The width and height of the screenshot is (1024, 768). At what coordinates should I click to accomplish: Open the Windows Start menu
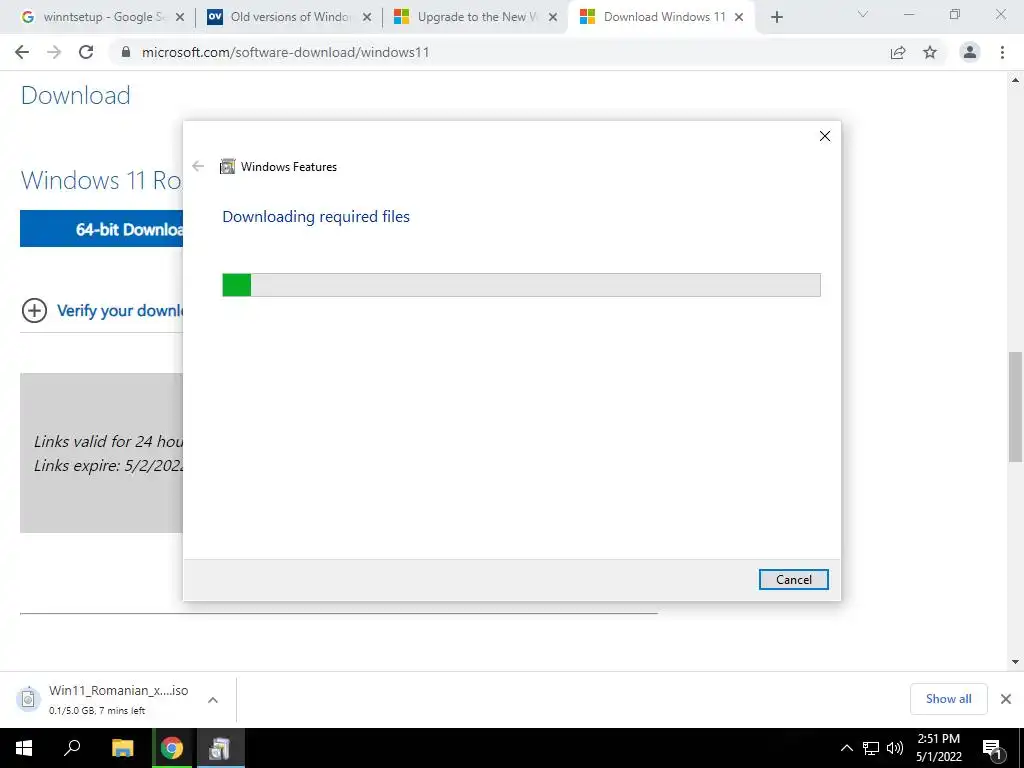24,748
